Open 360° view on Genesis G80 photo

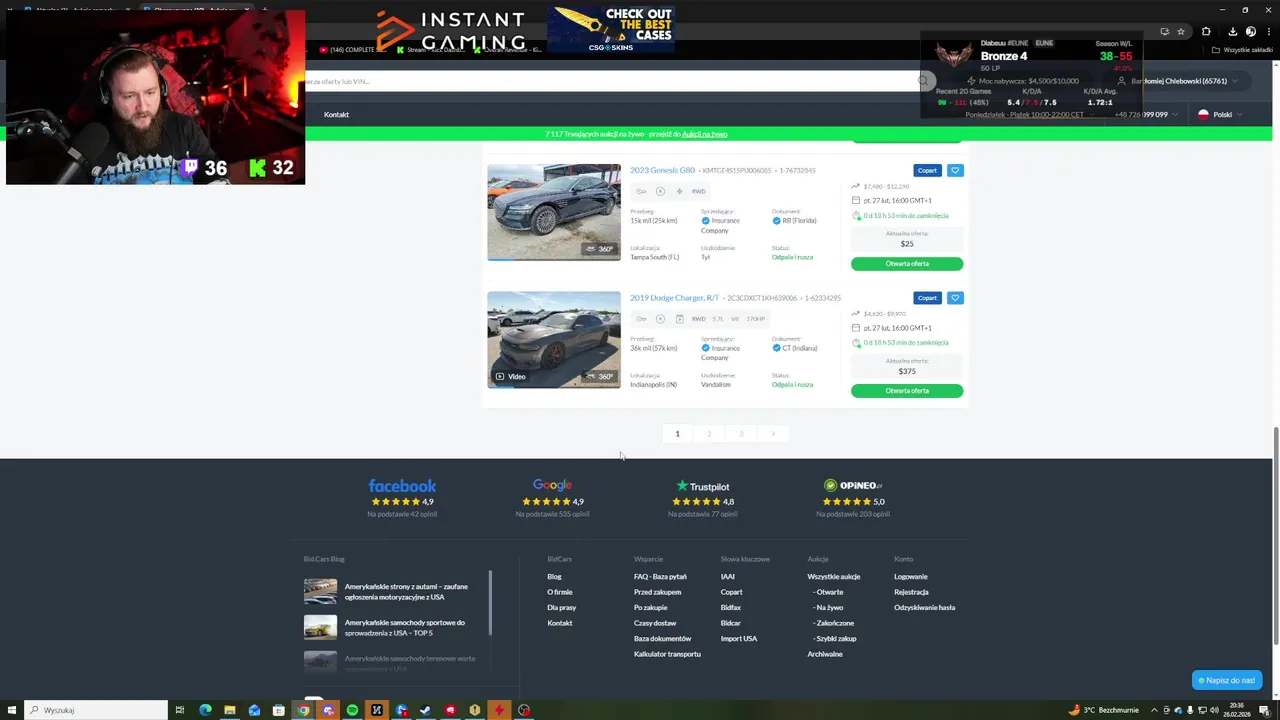click(600, 249)
